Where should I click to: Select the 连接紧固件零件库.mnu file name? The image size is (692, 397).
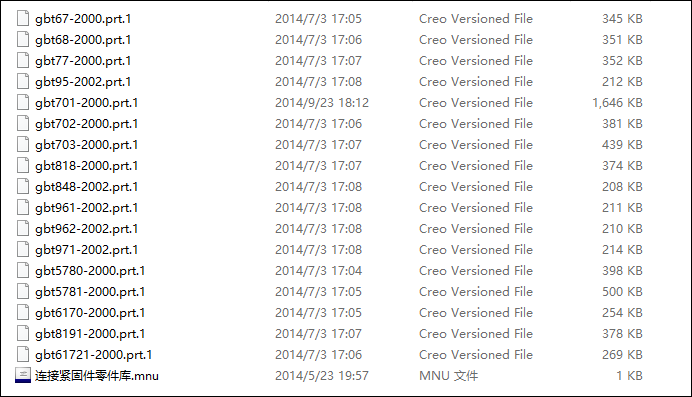[97, 376]
